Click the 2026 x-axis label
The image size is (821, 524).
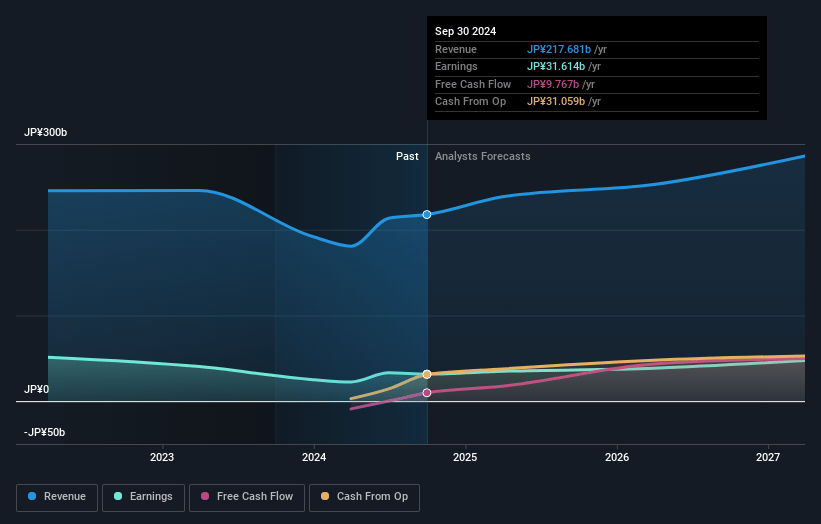click(617, 458)
